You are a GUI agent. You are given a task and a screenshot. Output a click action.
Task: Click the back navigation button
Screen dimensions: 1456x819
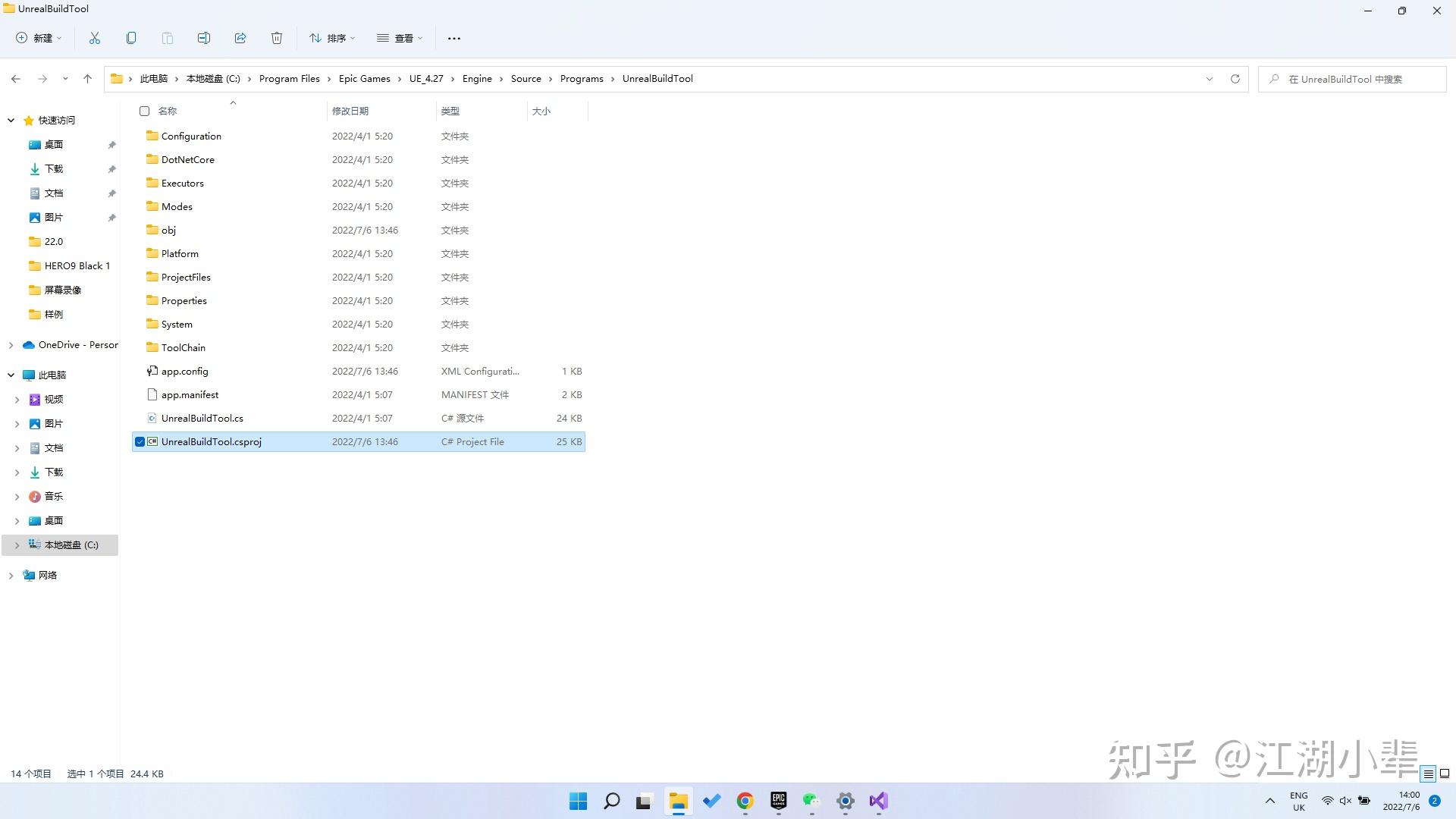(16, 78)
